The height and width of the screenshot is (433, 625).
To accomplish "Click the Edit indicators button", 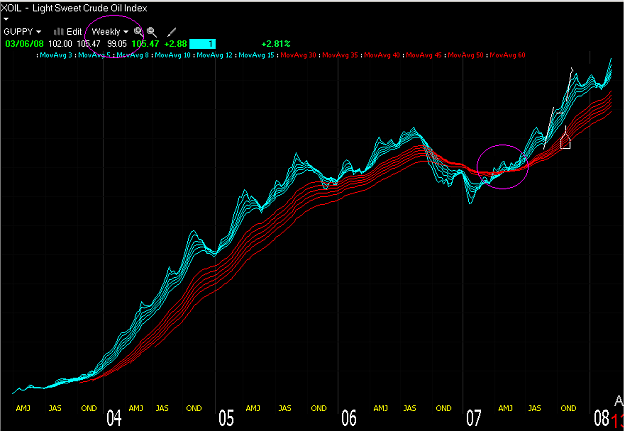I will (x=74, y=31).
